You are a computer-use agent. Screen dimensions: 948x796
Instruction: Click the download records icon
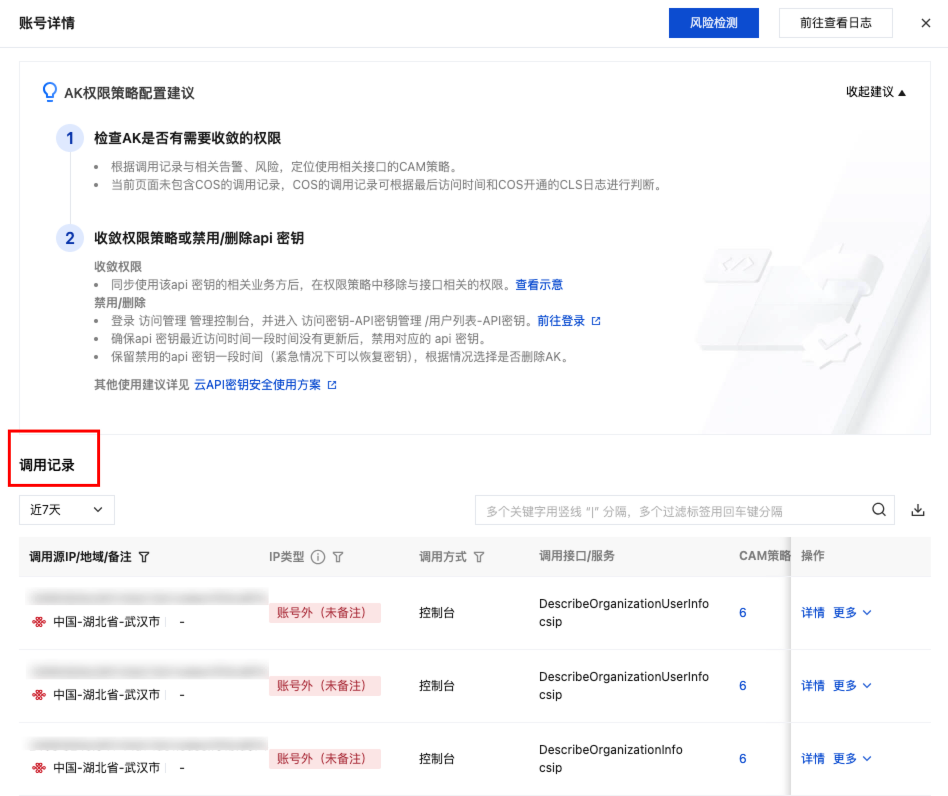pyautogui.click(x=918, y=510)
